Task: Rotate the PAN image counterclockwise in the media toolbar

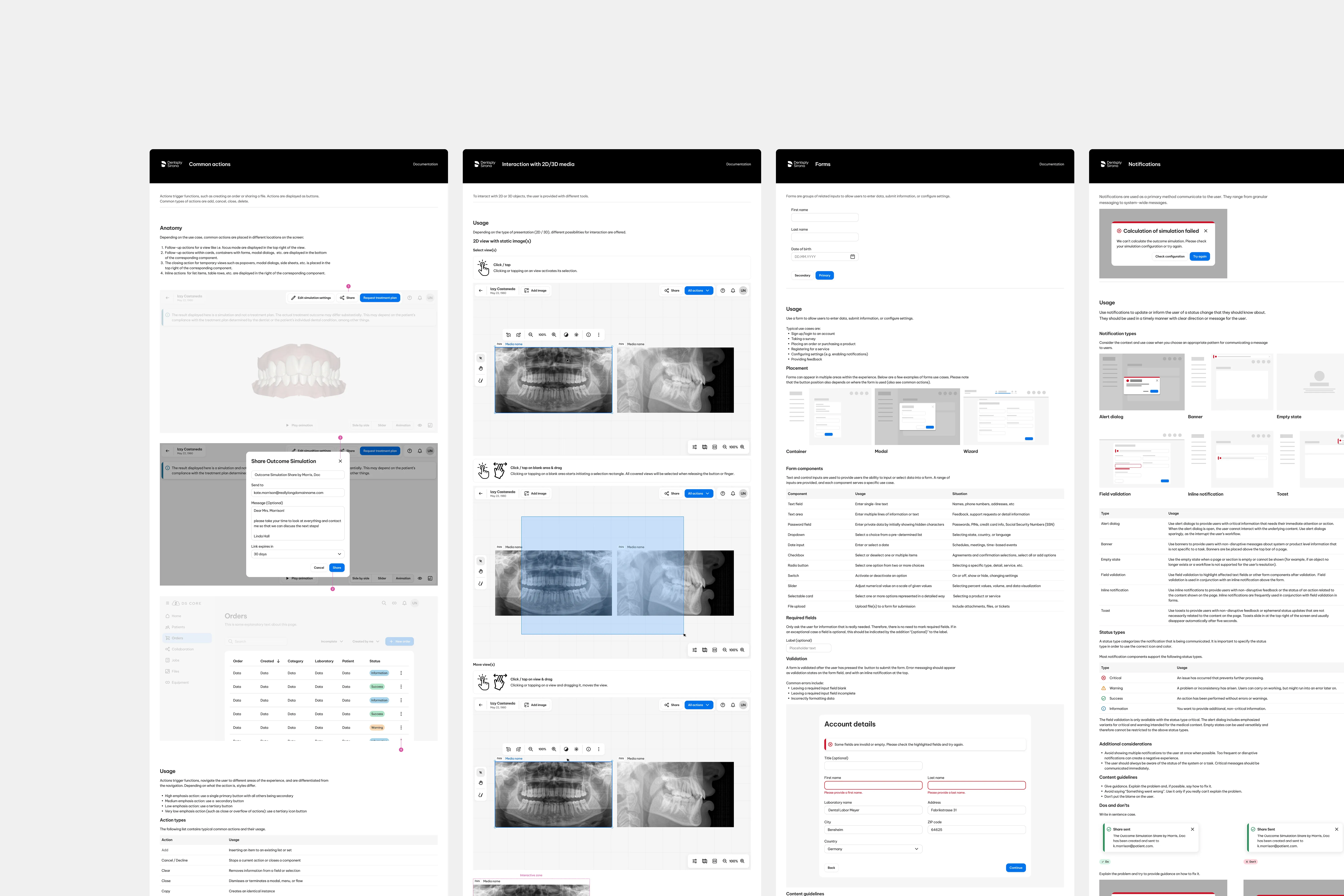Action: (508, 335)
